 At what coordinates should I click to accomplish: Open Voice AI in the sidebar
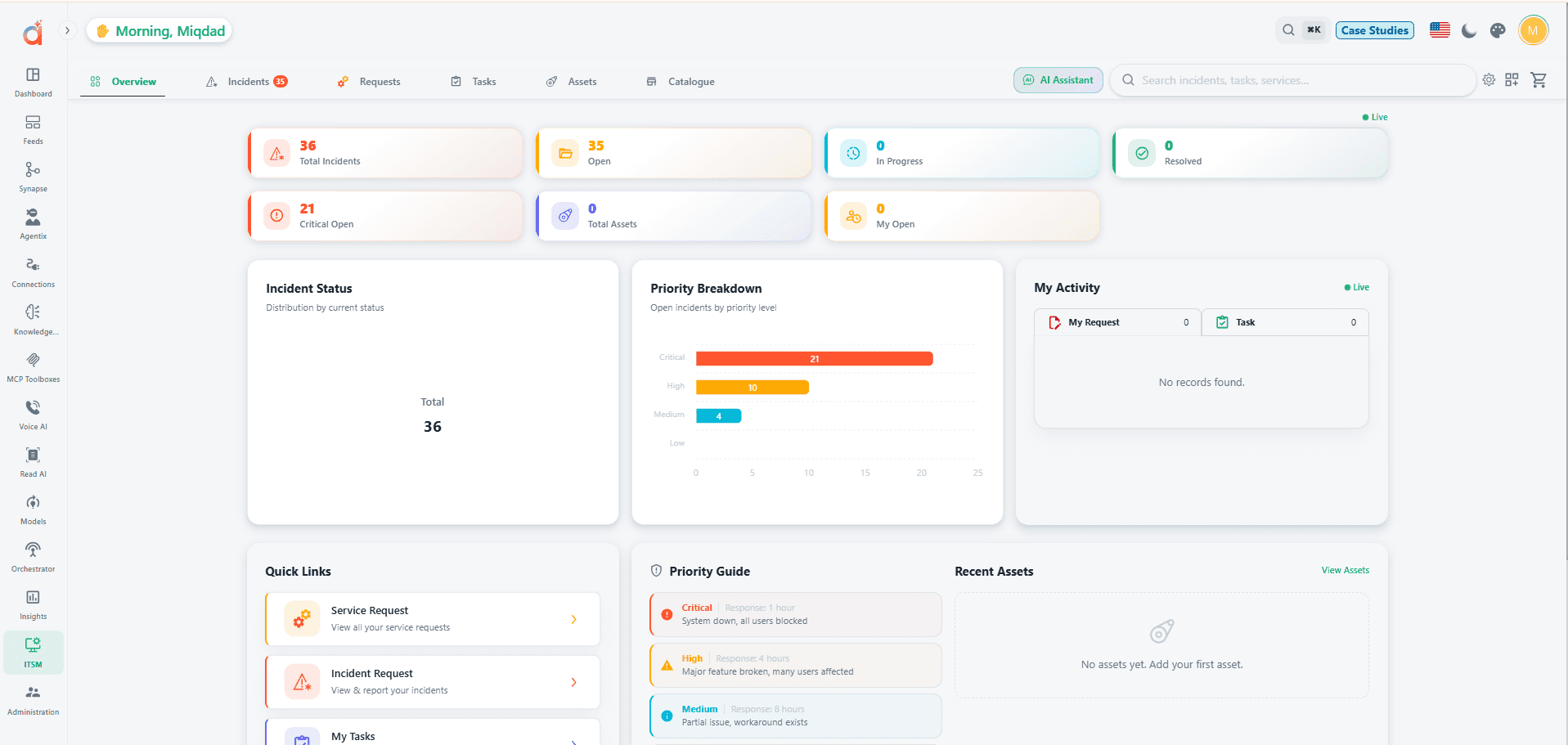coord(33,415)
